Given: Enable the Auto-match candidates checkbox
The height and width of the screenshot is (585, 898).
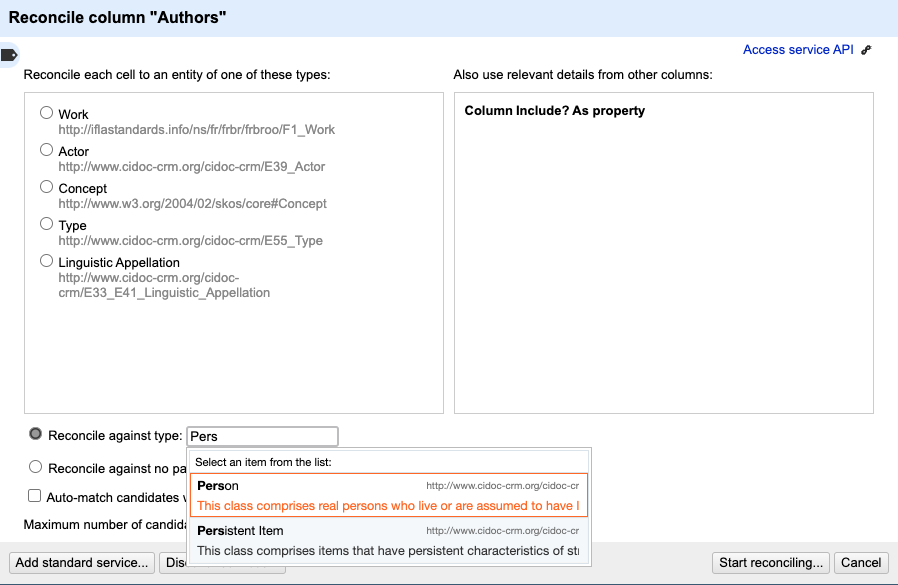Looking at the screenshot, I should point(34,497).
